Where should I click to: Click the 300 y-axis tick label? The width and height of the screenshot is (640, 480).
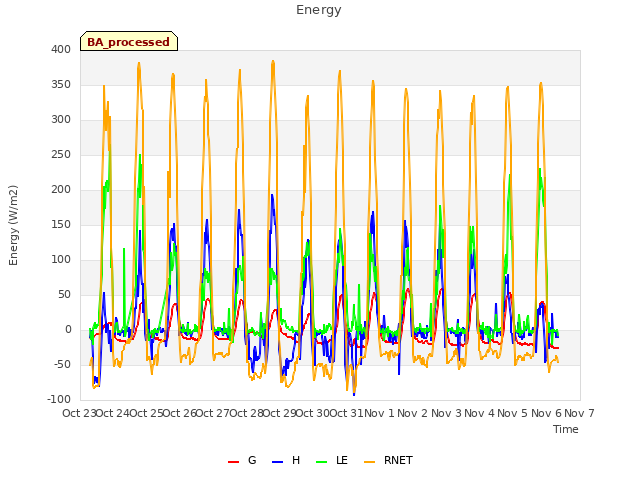[61, 120]
